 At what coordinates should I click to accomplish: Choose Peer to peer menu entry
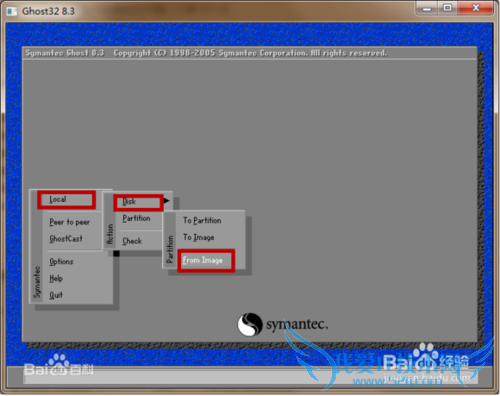point(70,222)
